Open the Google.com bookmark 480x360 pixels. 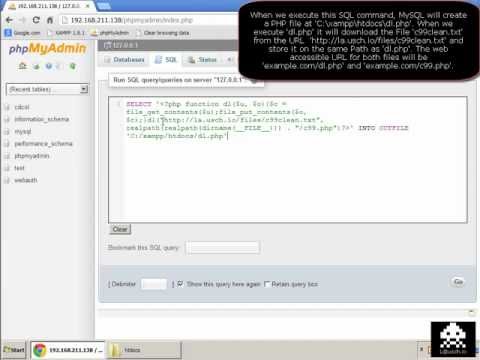(22, 33)
